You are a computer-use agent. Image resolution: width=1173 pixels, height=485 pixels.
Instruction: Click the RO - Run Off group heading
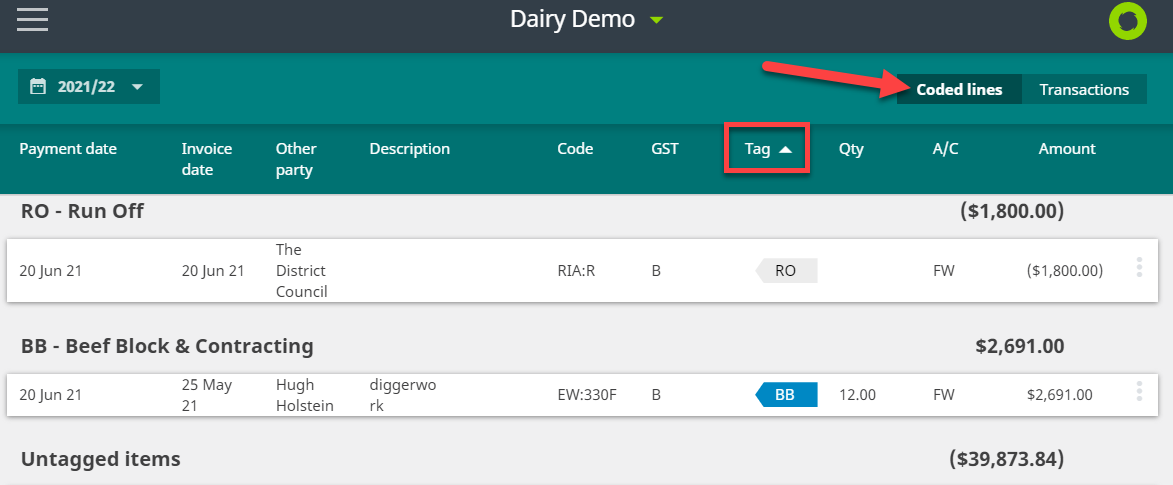pos(82,211)
